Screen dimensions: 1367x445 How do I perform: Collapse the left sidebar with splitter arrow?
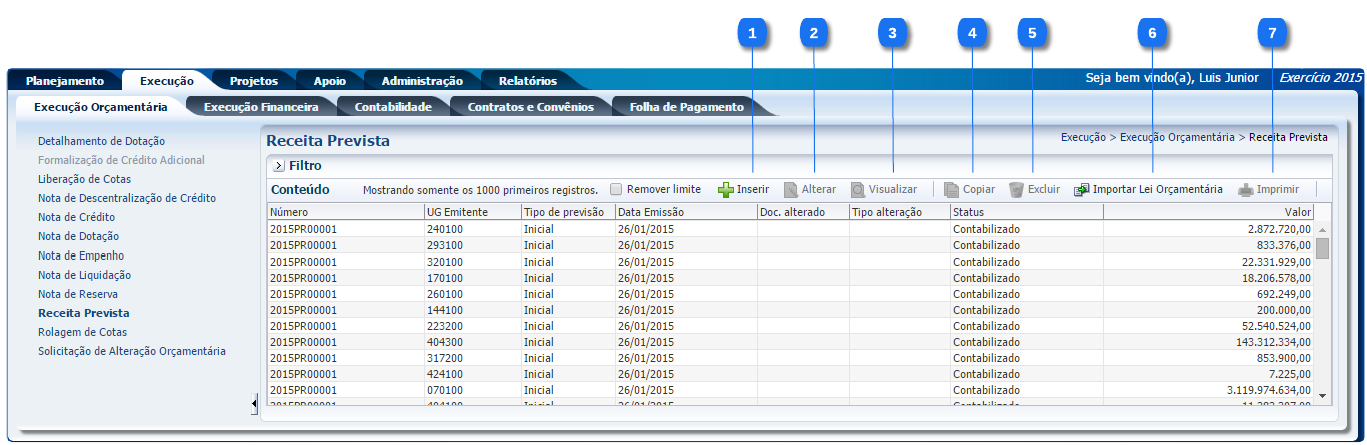pos(254,403)
